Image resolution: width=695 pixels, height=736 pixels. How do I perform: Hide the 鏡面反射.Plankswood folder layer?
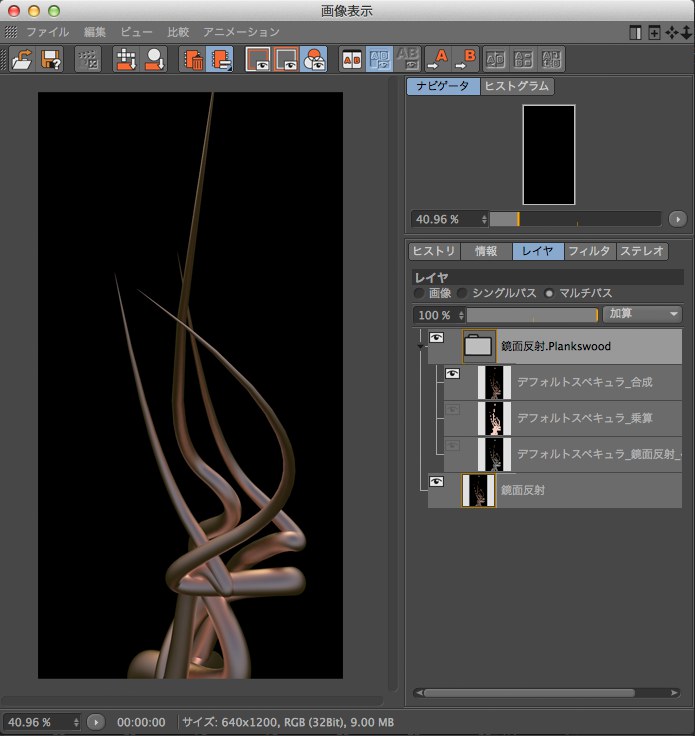coord(436,339)
